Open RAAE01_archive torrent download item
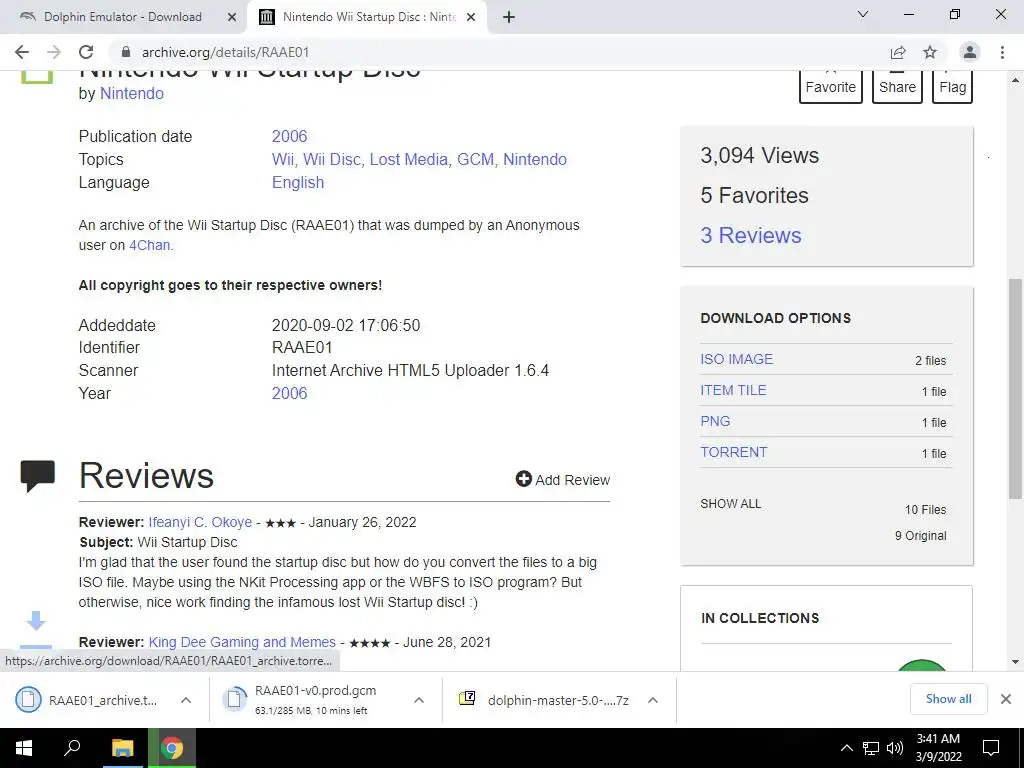The image size is (1024, 768). [91, 700]
